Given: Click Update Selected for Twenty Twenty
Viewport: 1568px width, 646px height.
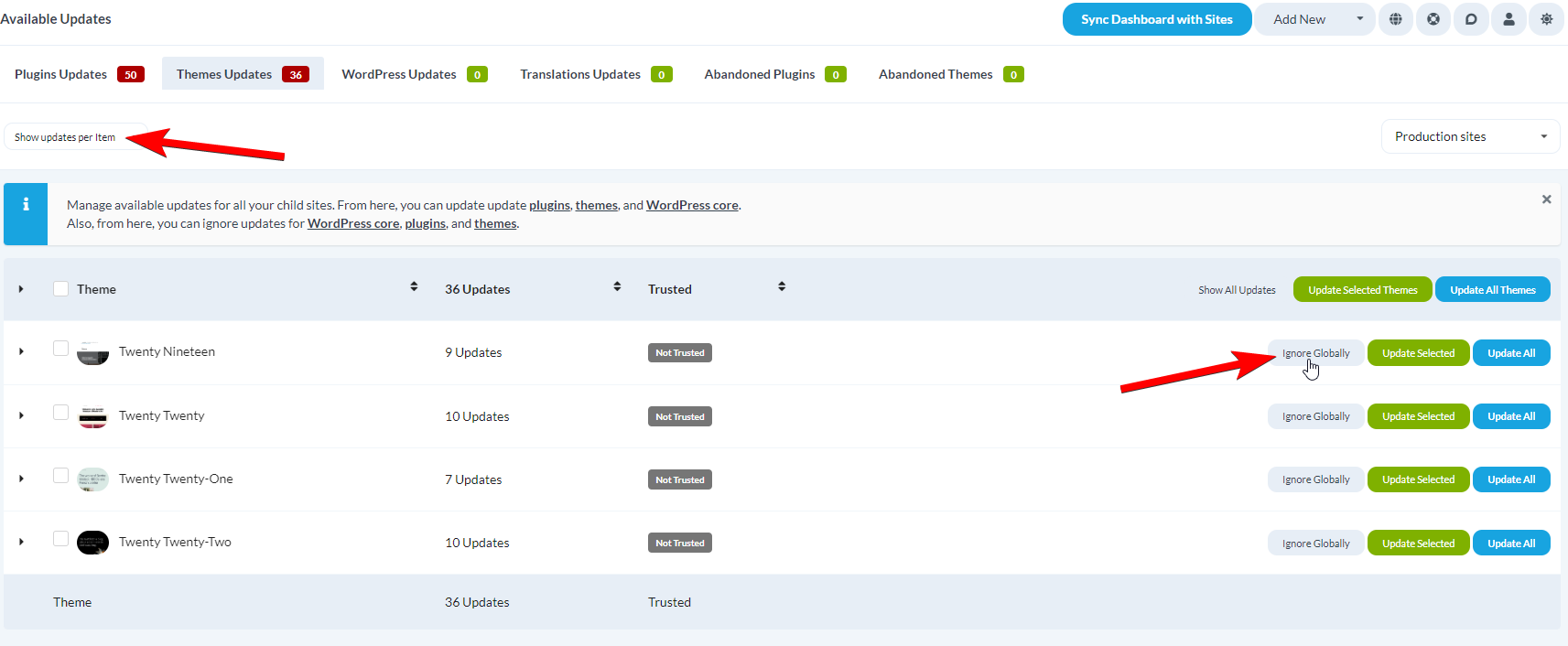Looking at the screenshot, I should coord(1418,416).
